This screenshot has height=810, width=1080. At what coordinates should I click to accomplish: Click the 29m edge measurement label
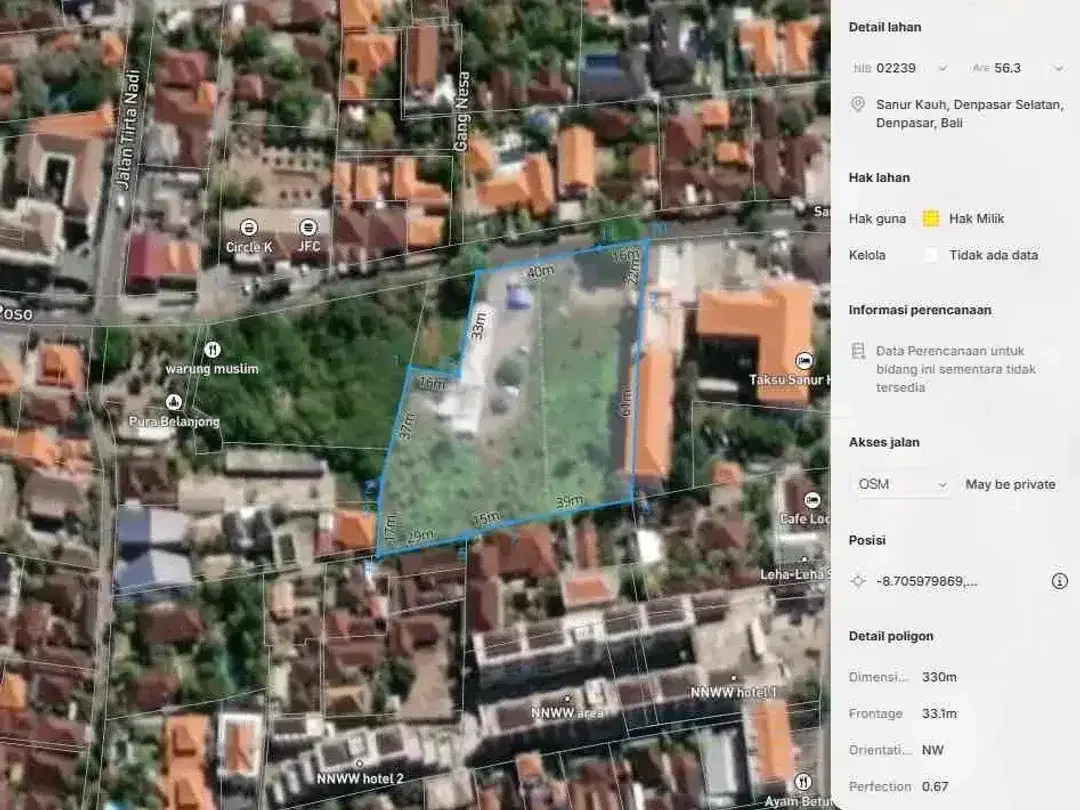[x=421, y=534]
